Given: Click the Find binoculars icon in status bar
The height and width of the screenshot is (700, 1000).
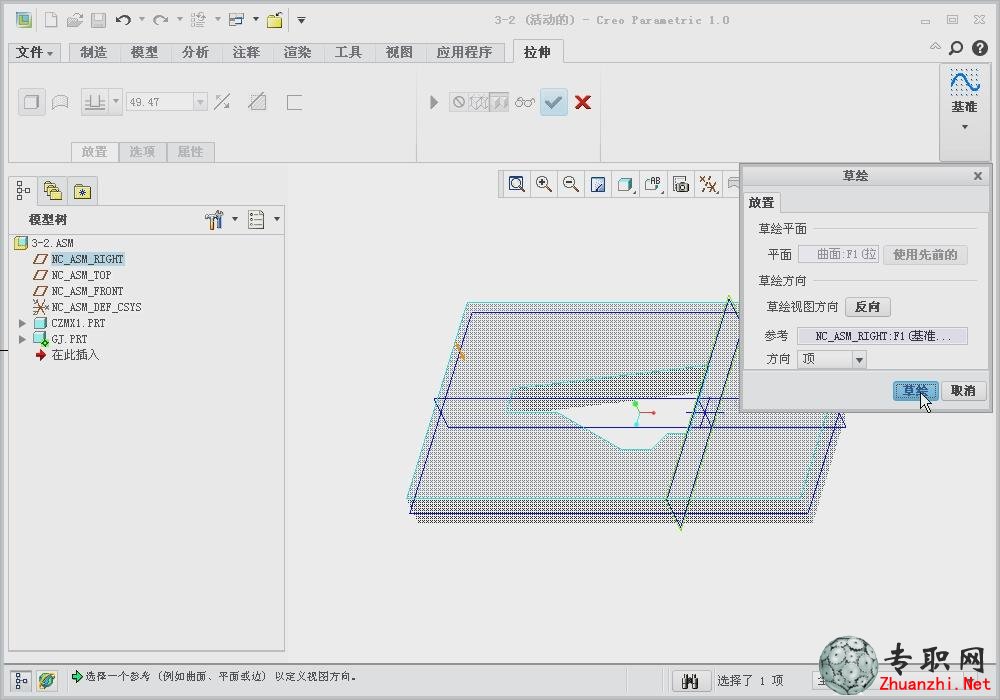Looking at the screenshot, I should 691,680.
